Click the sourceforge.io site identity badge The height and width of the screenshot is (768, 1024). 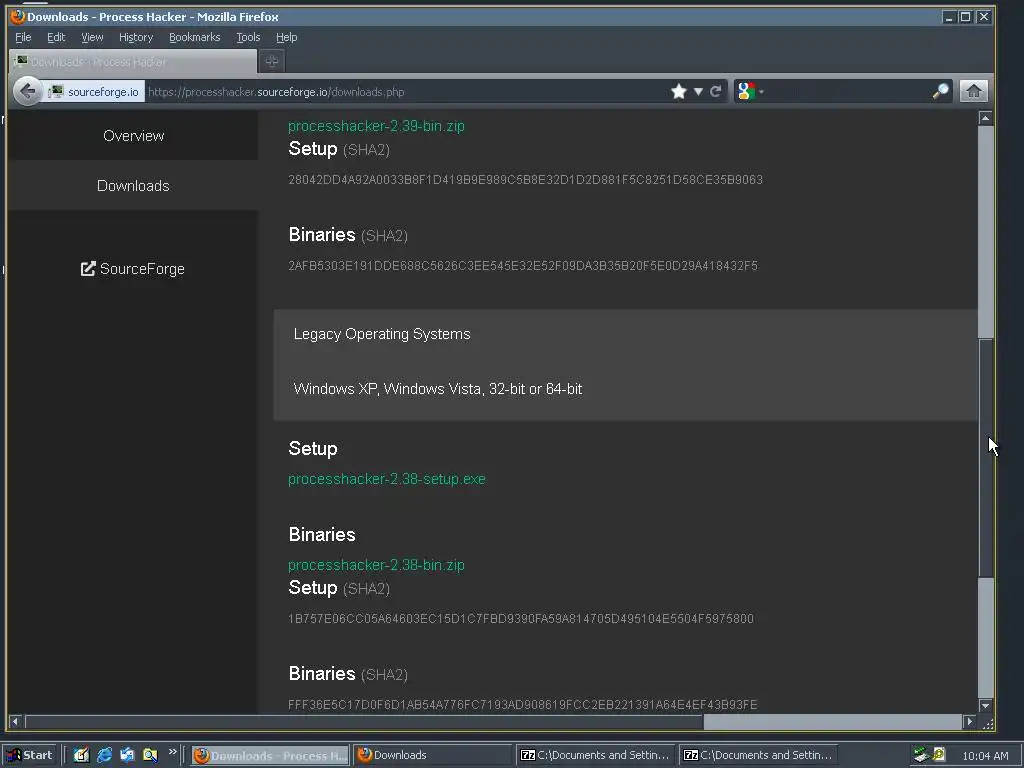(95, 91)
